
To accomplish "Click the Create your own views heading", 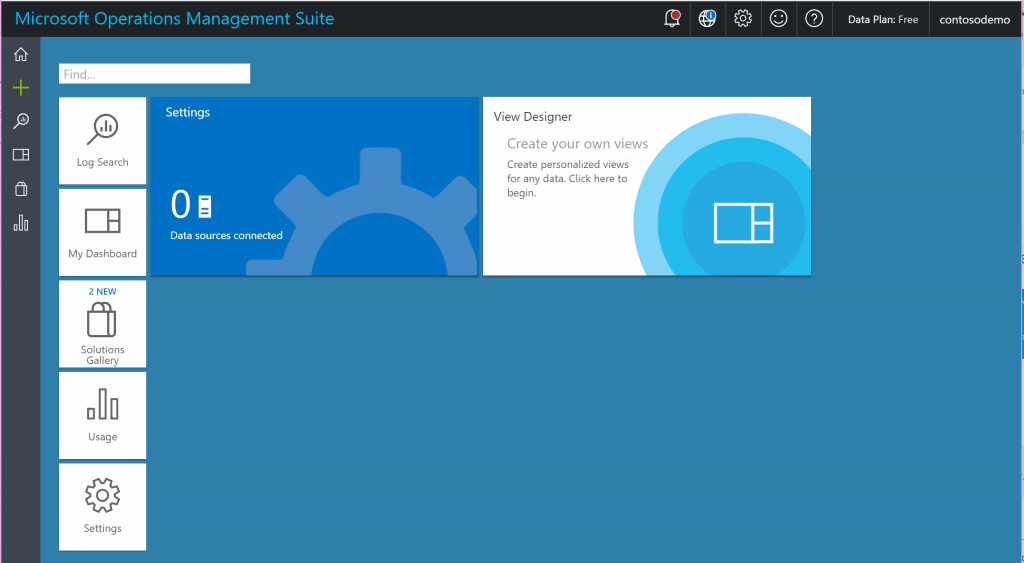I will pyautogui.click(x=577, y=144).
